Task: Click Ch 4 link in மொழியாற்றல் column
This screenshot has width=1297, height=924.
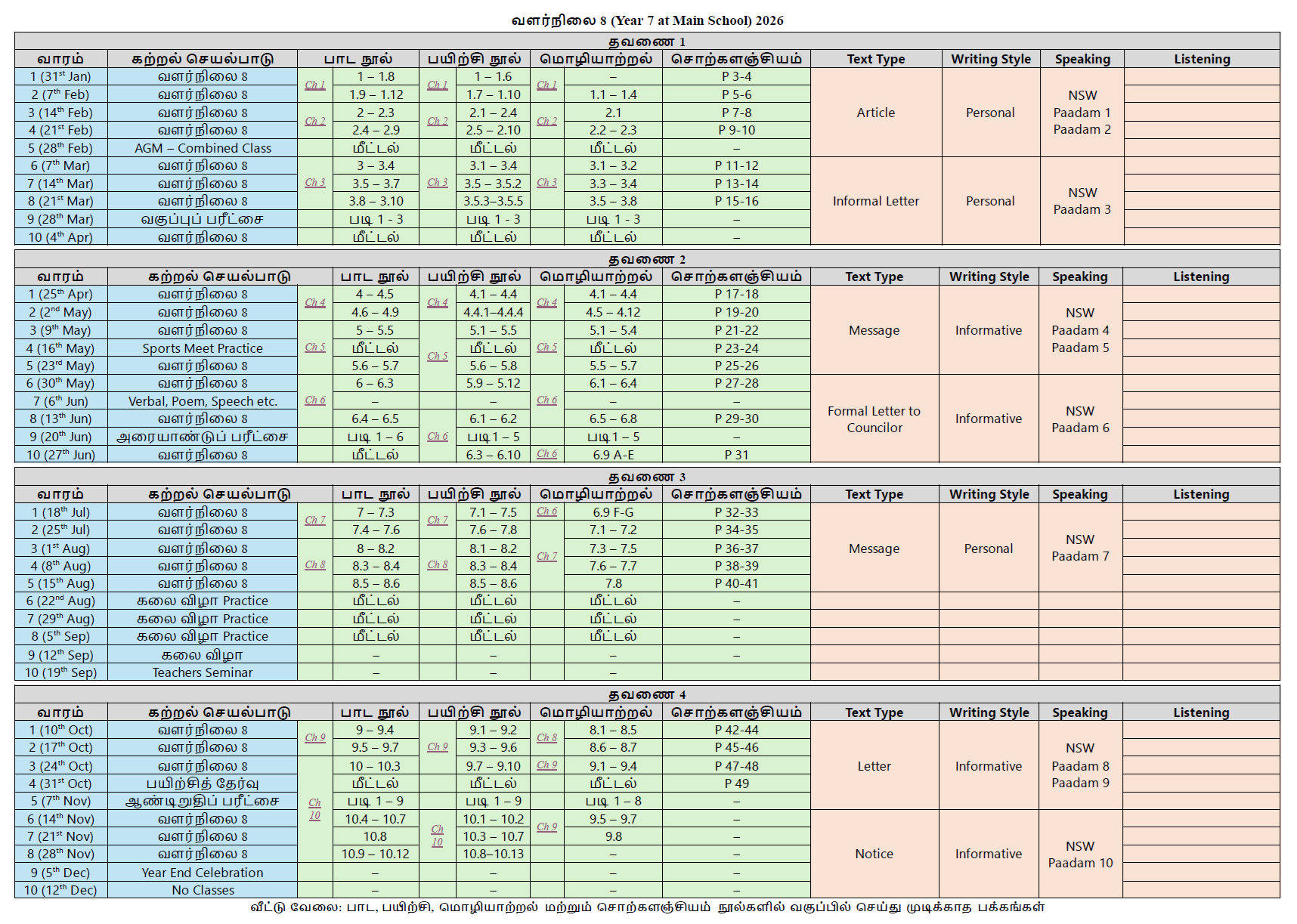Action: (546, 303)
